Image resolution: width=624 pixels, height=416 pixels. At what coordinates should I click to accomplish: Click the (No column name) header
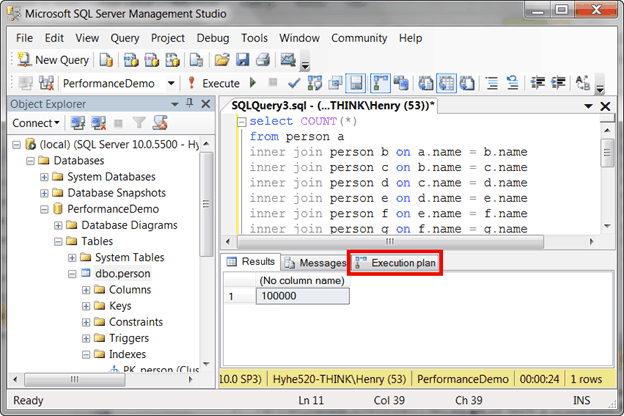pyautogui.click(x=302, y=281)
